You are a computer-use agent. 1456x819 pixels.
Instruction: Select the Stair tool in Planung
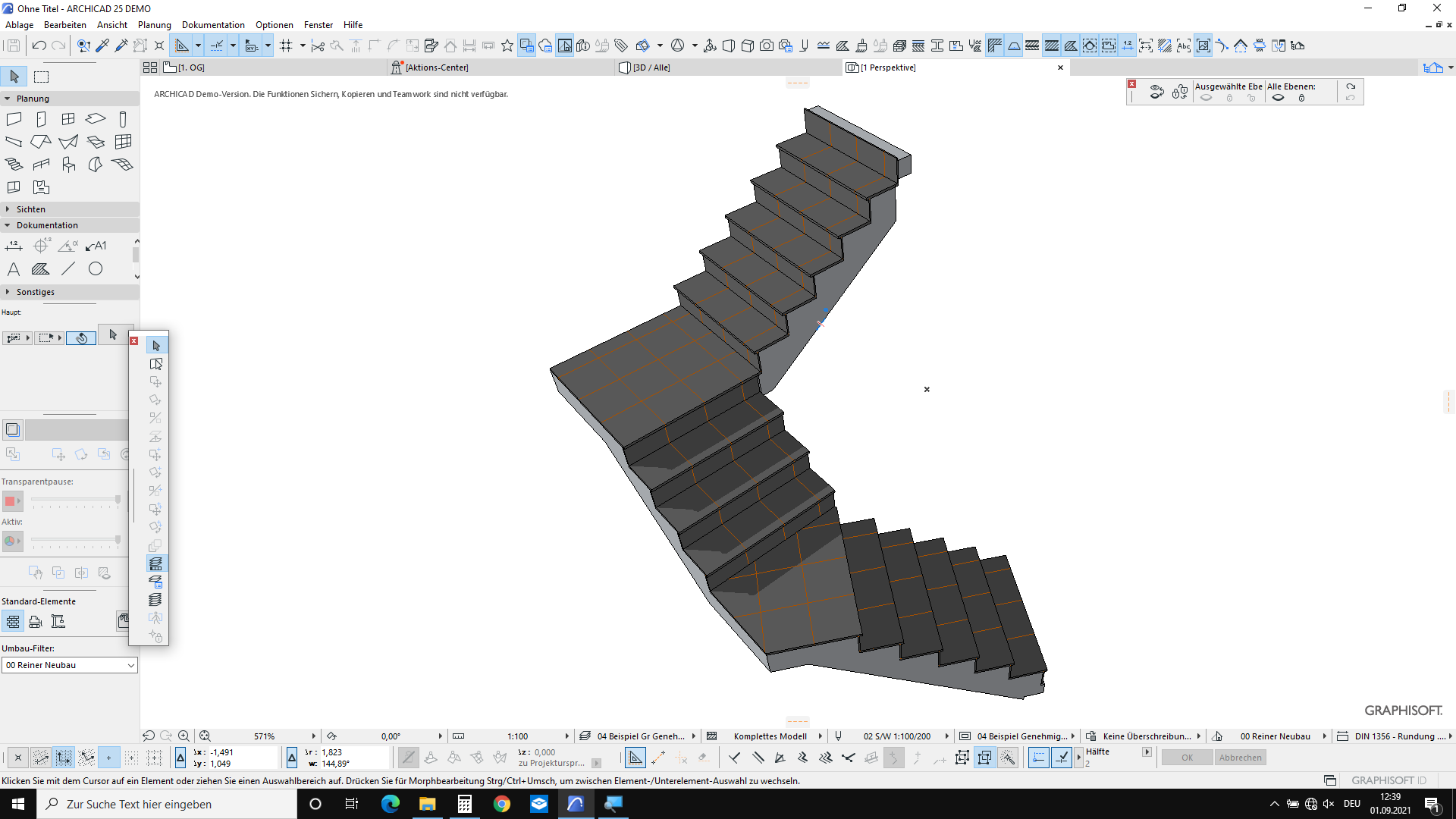[14, 165]
